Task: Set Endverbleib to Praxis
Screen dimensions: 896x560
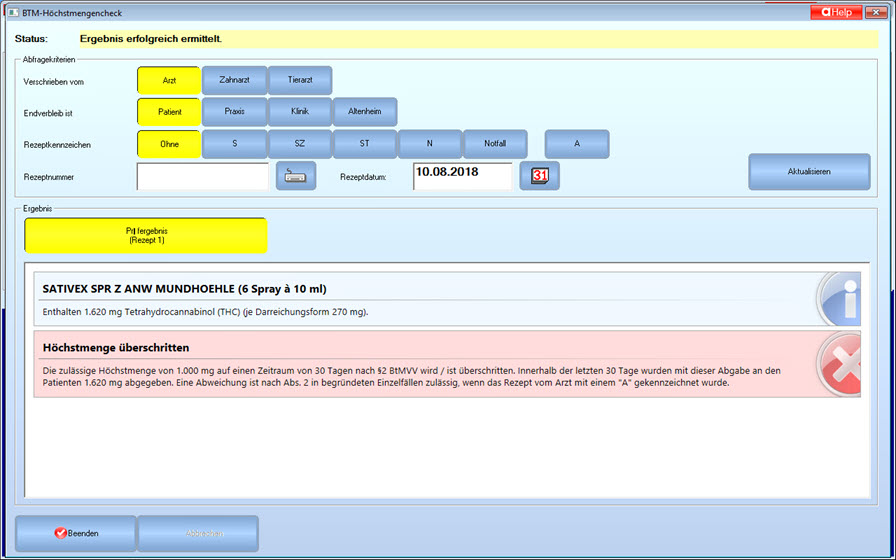Action: (x=234, y=112)
